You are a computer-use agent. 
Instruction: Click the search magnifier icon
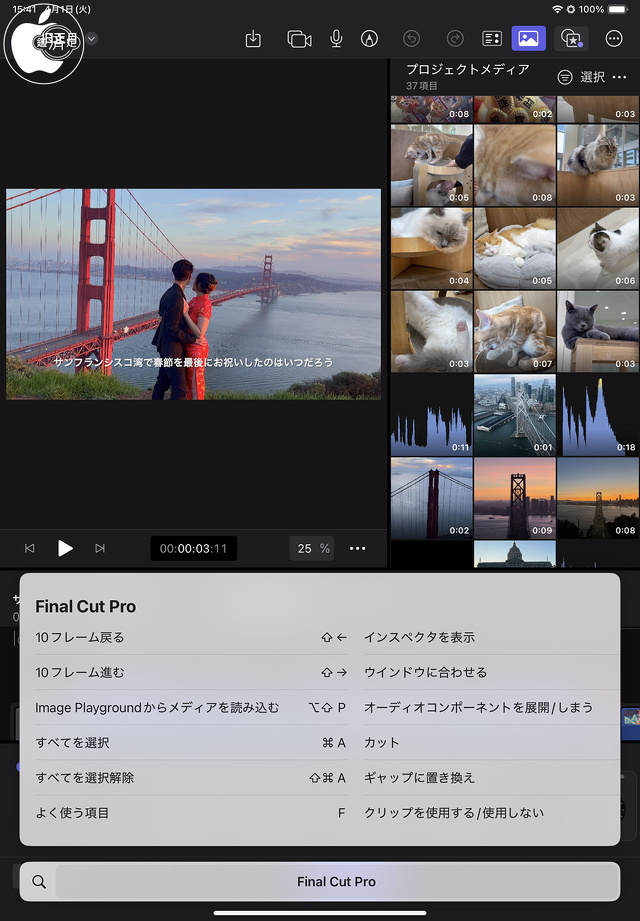(39, 882)
